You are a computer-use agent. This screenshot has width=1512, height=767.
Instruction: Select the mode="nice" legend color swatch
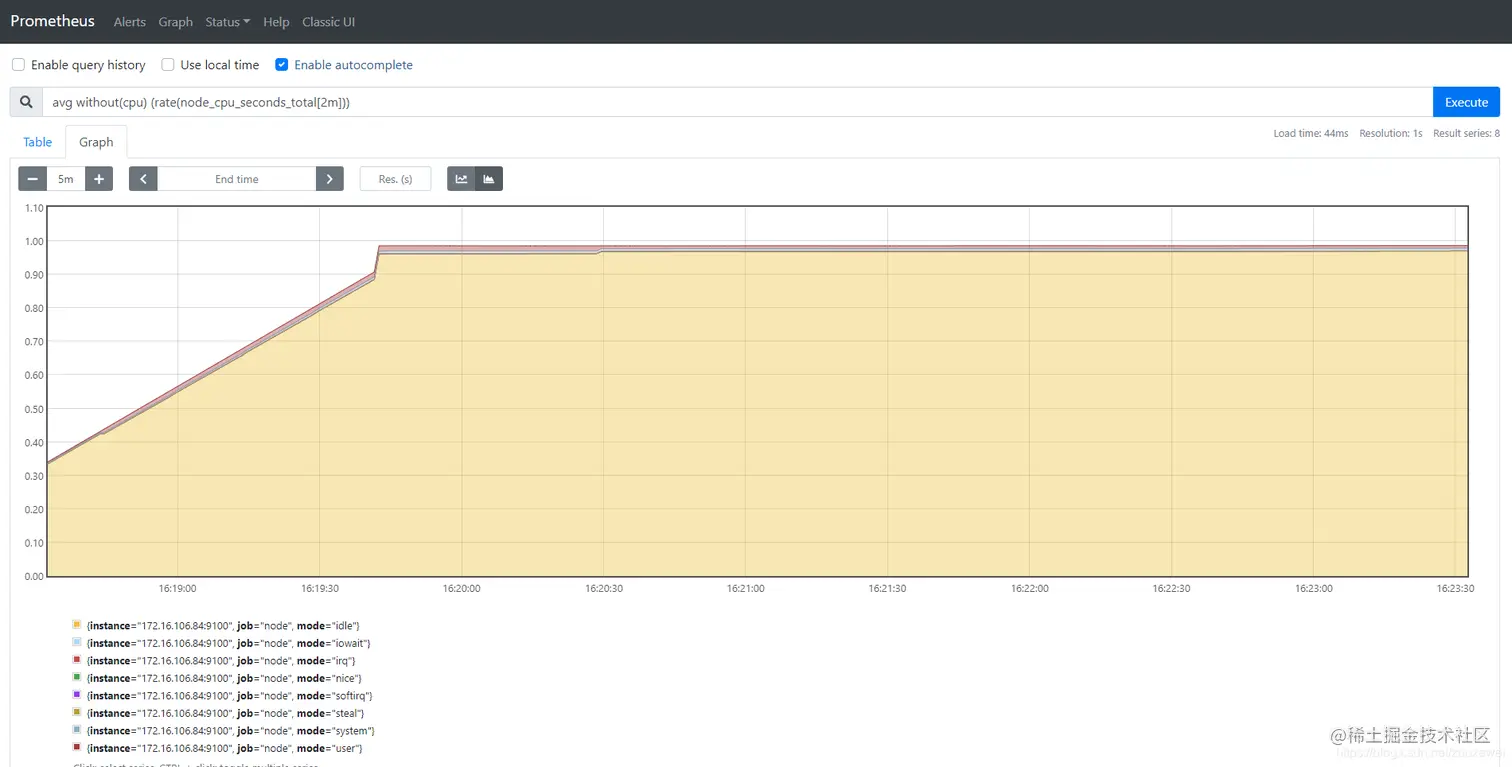(77, 677)
